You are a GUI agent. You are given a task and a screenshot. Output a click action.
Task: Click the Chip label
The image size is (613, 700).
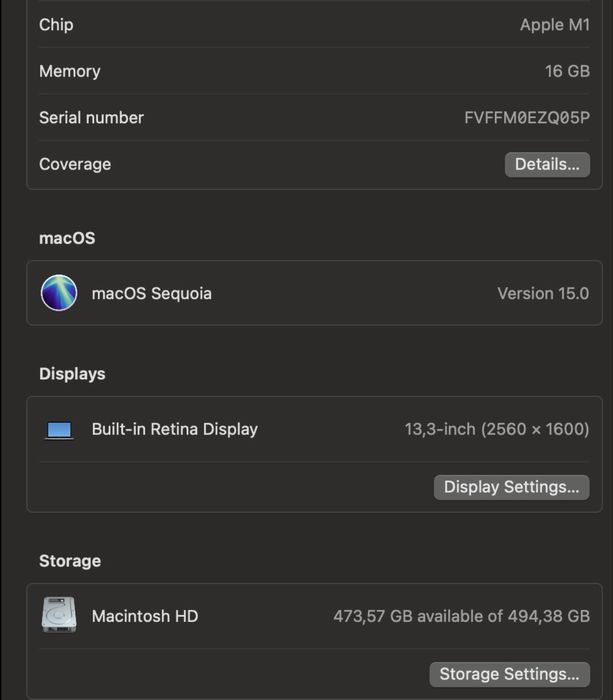tap(56, 25)
